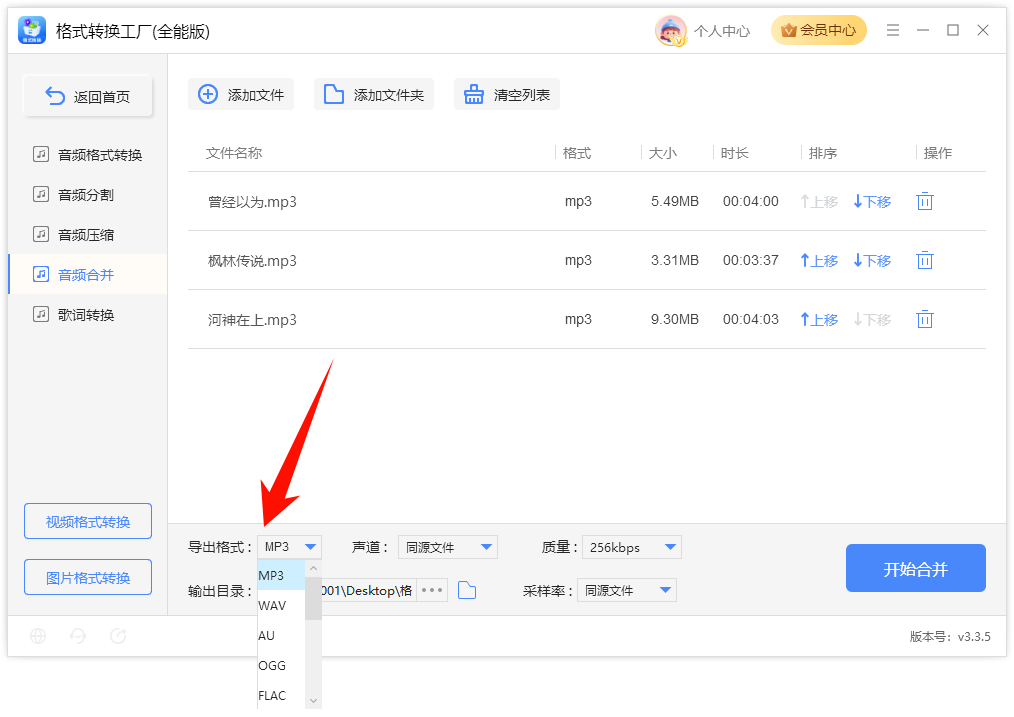Delete 河神在上.mp3 with trash icon

point(925,319)
